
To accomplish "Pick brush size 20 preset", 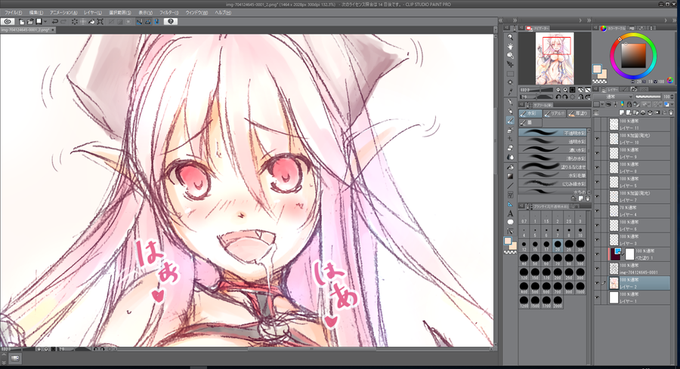I will [x=558, y=245].
